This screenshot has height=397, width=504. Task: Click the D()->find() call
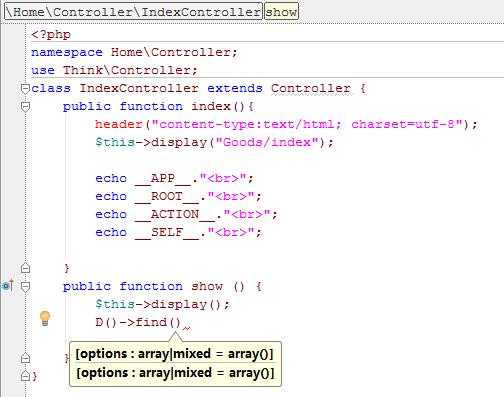(x=138, y=322)
